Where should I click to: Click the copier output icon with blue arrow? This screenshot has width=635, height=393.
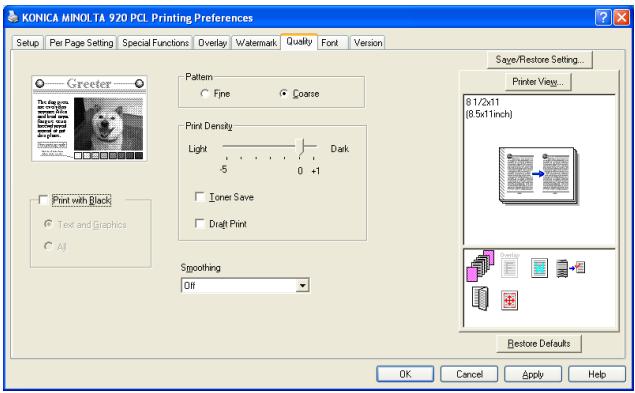coord(570,268)
